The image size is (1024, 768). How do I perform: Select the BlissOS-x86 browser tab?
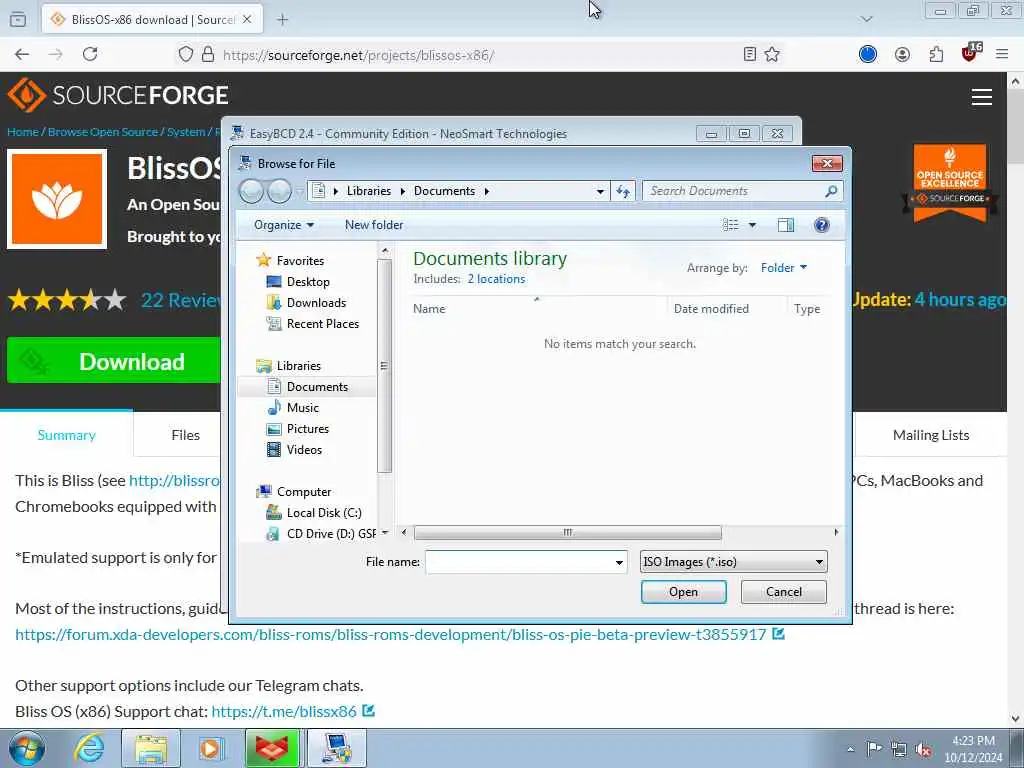coord(152,19)
